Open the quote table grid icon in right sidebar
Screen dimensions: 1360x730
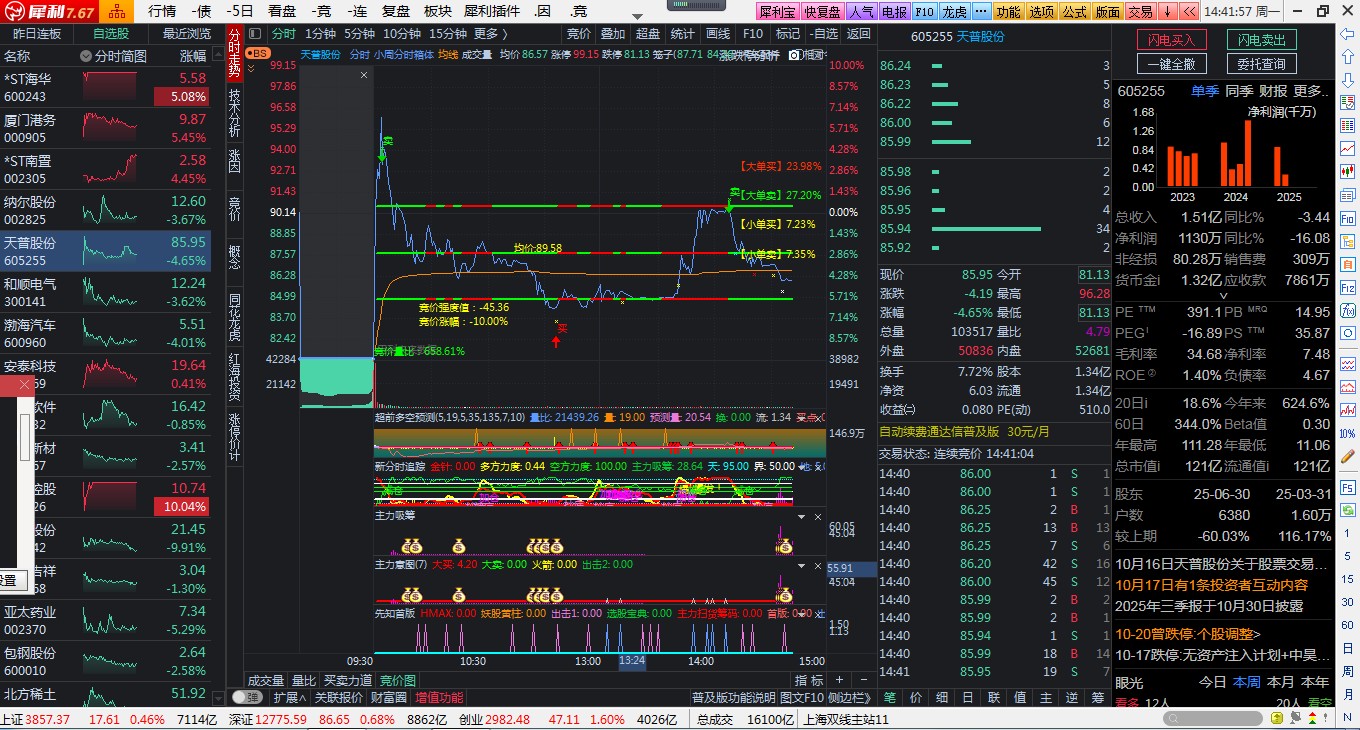[1347, 125]
